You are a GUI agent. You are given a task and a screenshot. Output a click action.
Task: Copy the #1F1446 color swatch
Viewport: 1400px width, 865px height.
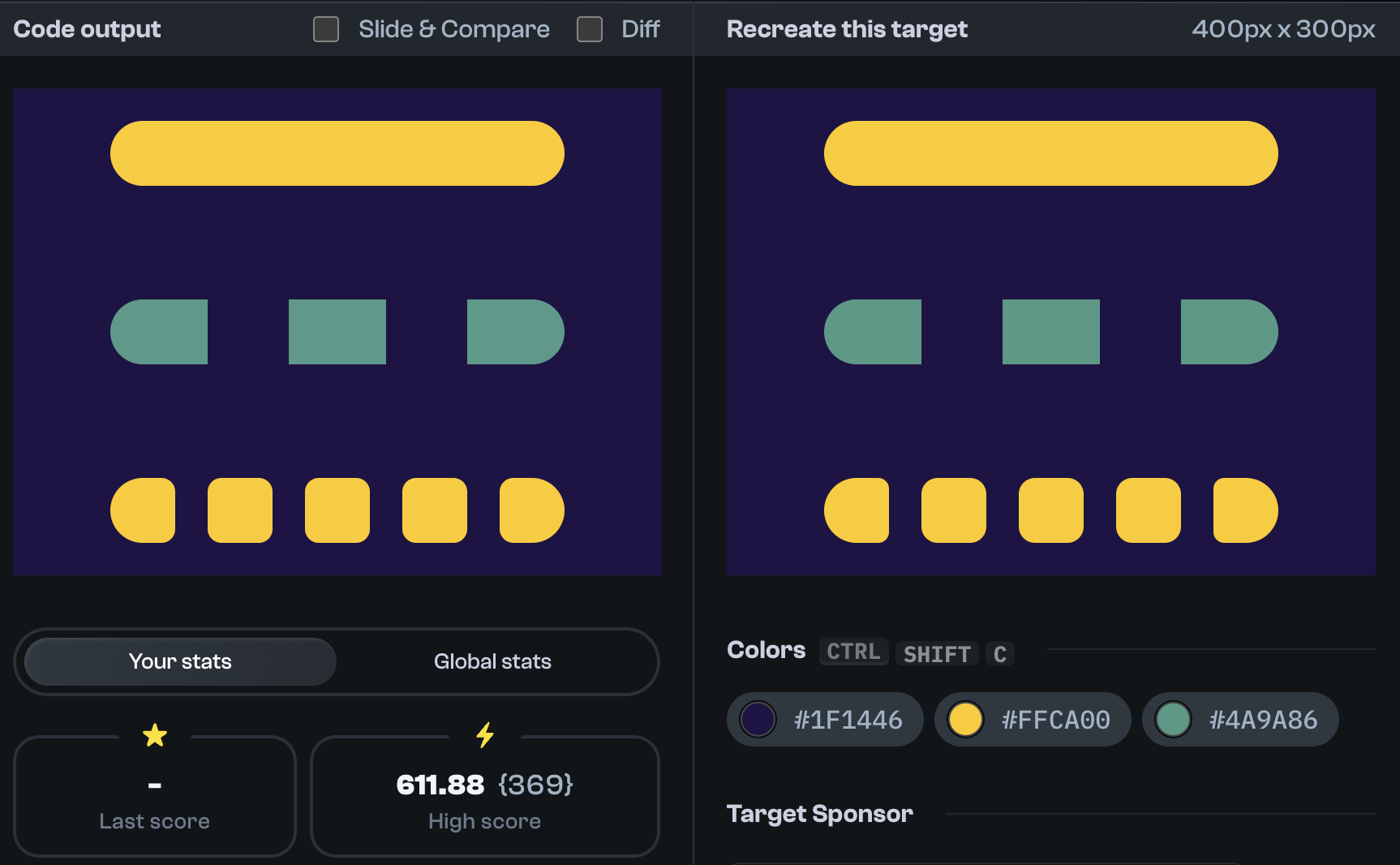[825, 720]
